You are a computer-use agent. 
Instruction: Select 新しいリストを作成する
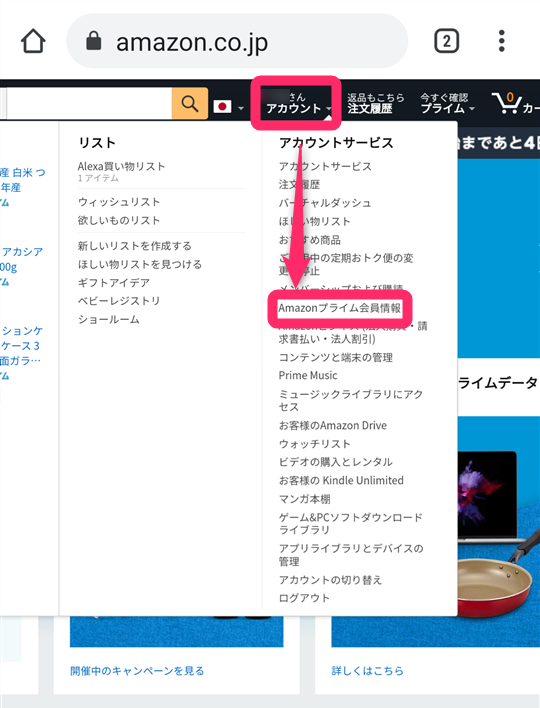coord(135,246)
